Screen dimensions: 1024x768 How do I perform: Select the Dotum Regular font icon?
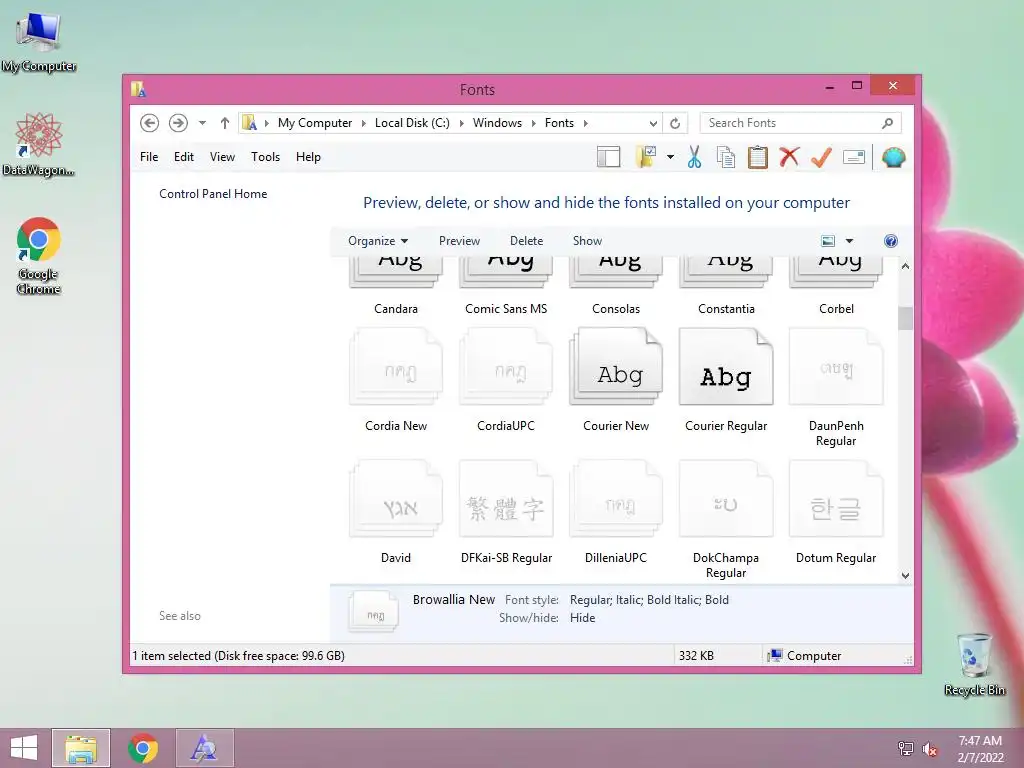pos(836,499)
